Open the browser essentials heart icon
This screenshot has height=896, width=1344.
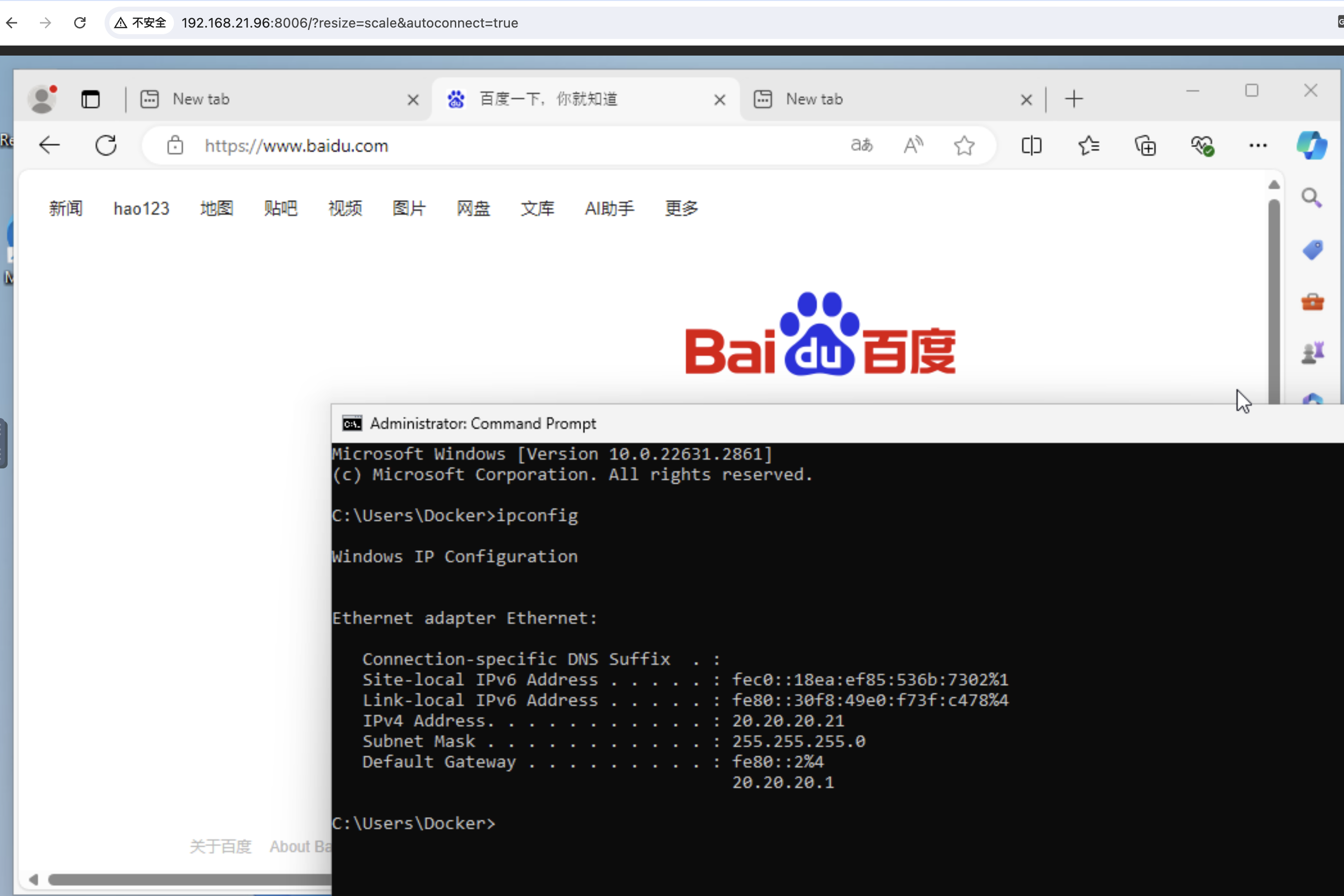[x=1202, y=146]
